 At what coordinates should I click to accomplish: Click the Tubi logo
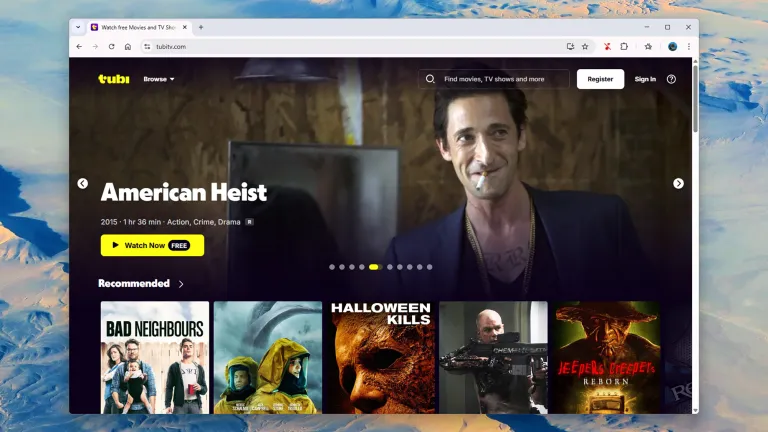(113, 79)
